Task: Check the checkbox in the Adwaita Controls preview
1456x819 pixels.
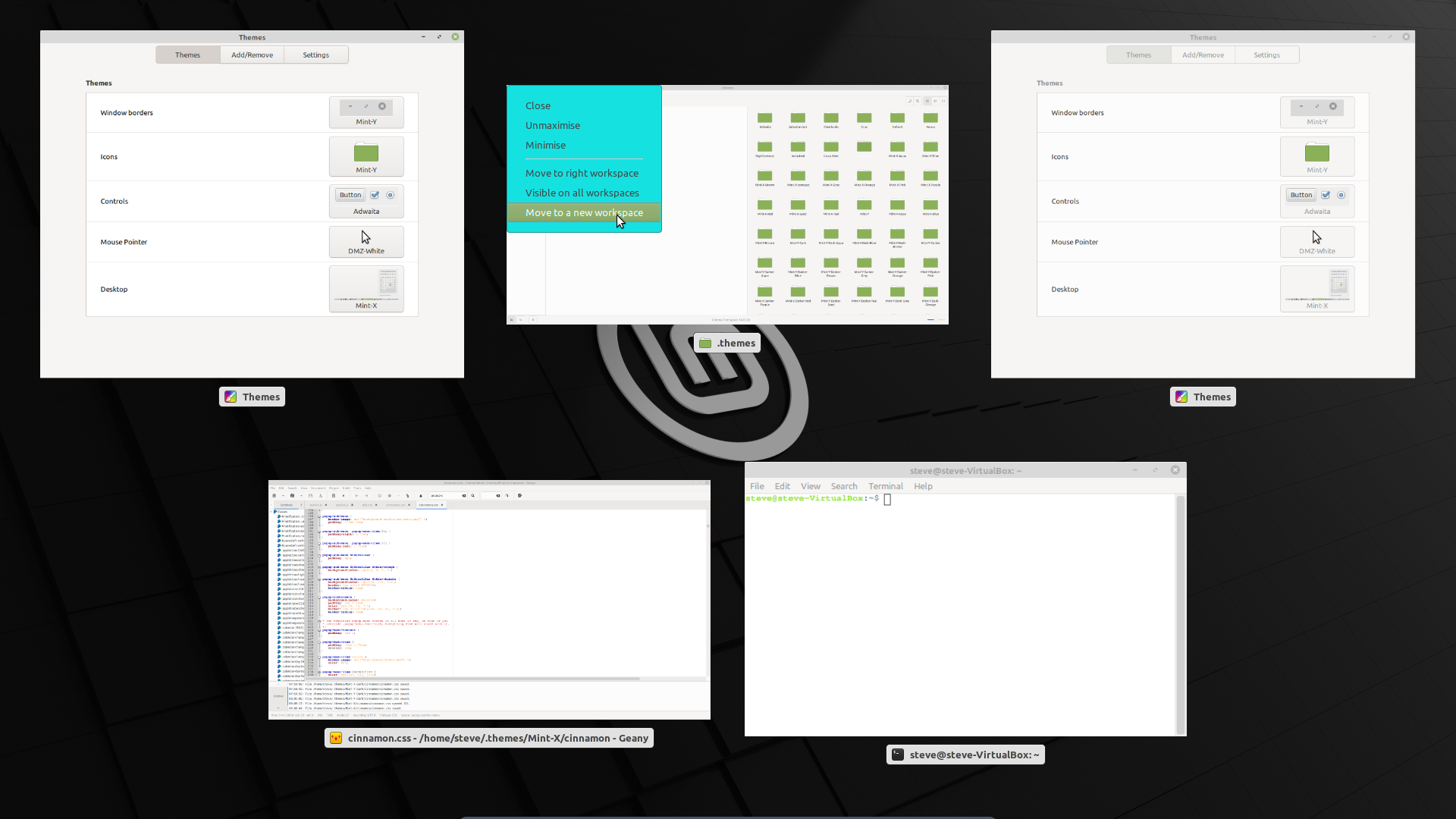Action: (x=375, y=195)
